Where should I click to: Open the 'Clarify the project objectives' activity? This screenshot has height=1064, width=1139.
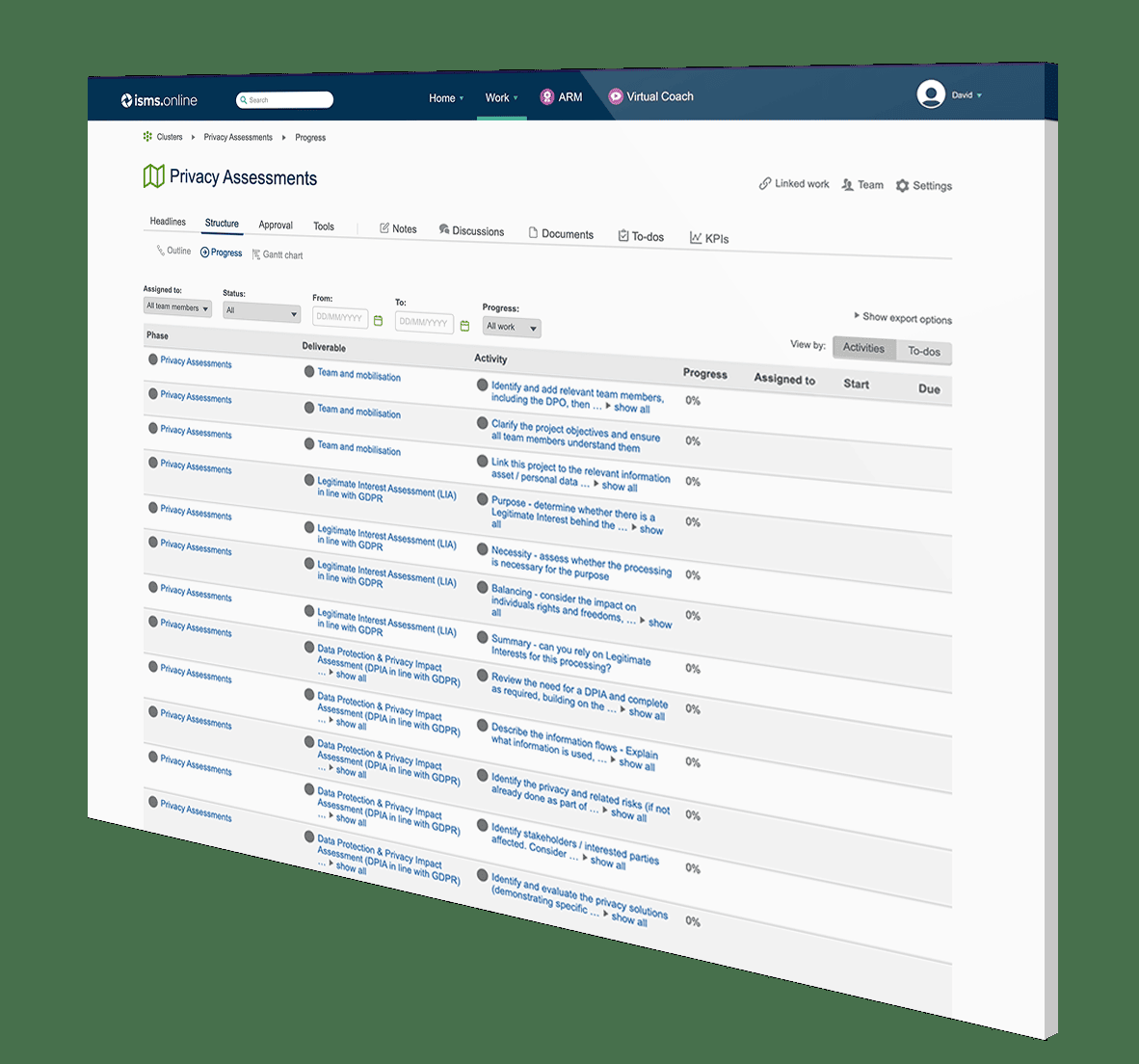pos(575,435)
